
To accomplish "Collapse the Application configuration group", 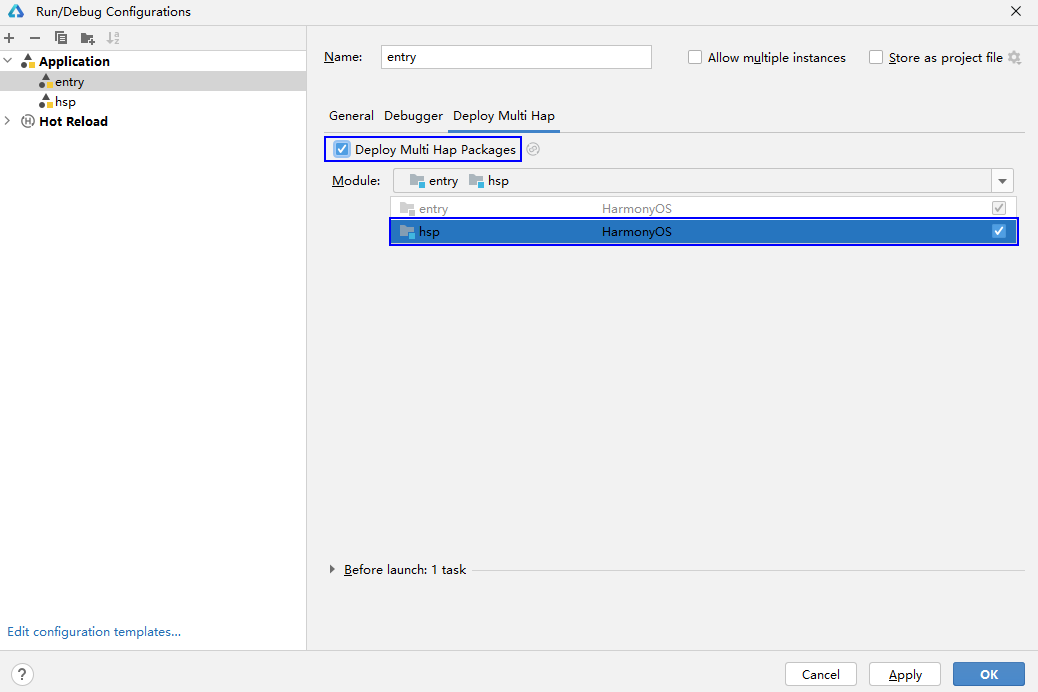I will (8, 60).
